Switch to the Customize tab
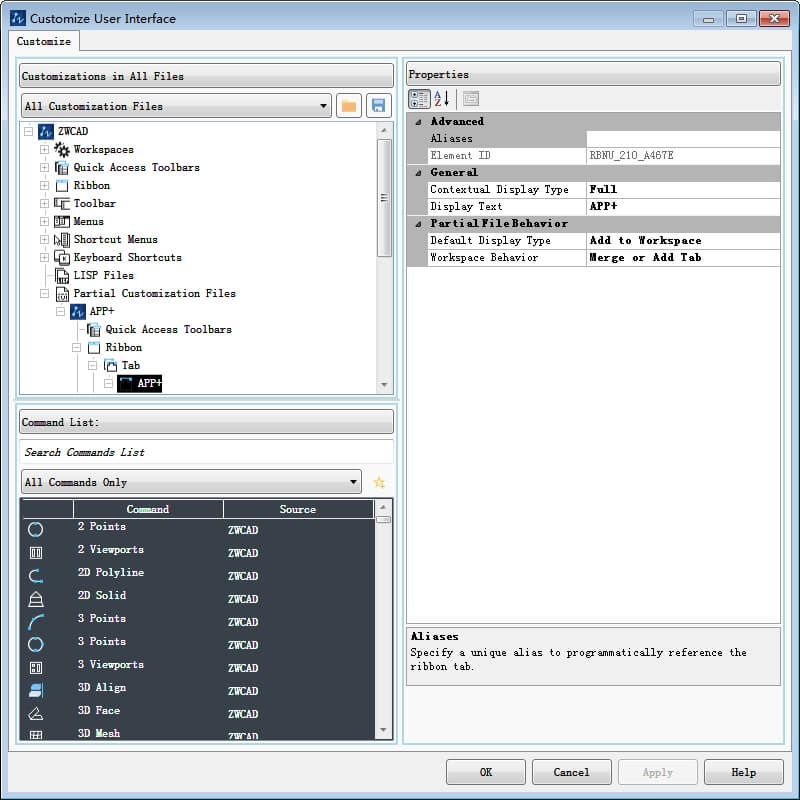The height and width of the screenshot is (800, 800). pyautogui.click(x=45, y=41)
